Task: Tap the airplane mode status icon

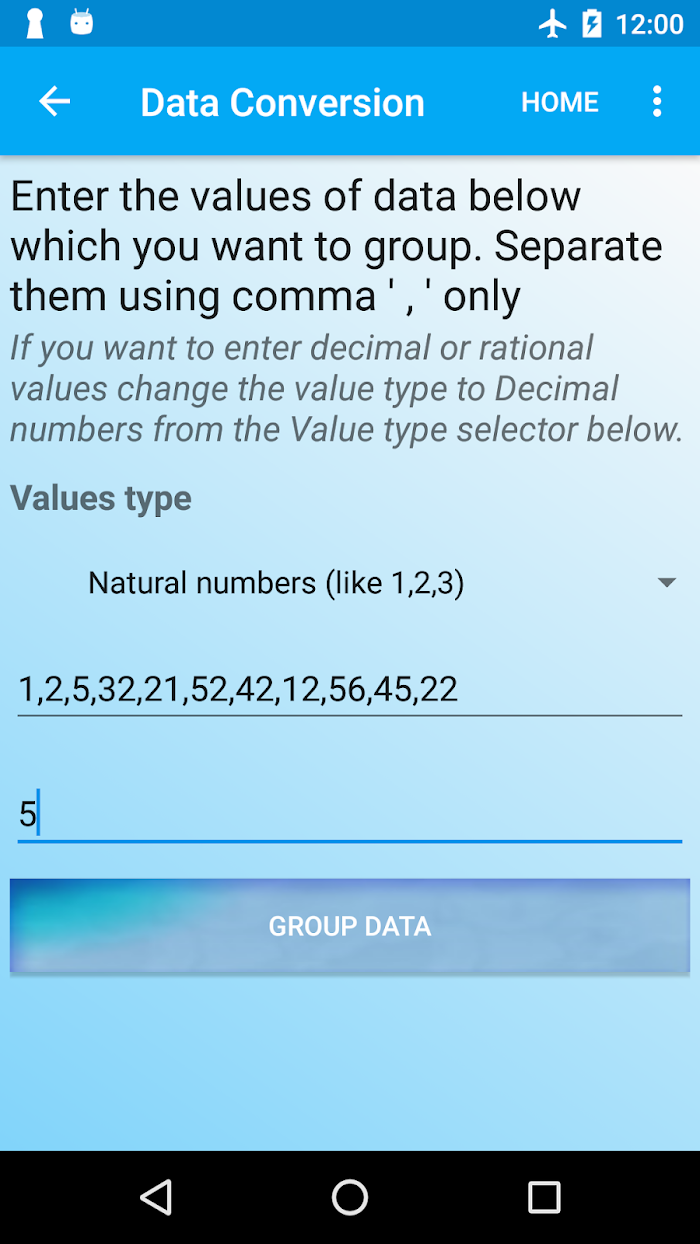Action: [x=552, y=23]
